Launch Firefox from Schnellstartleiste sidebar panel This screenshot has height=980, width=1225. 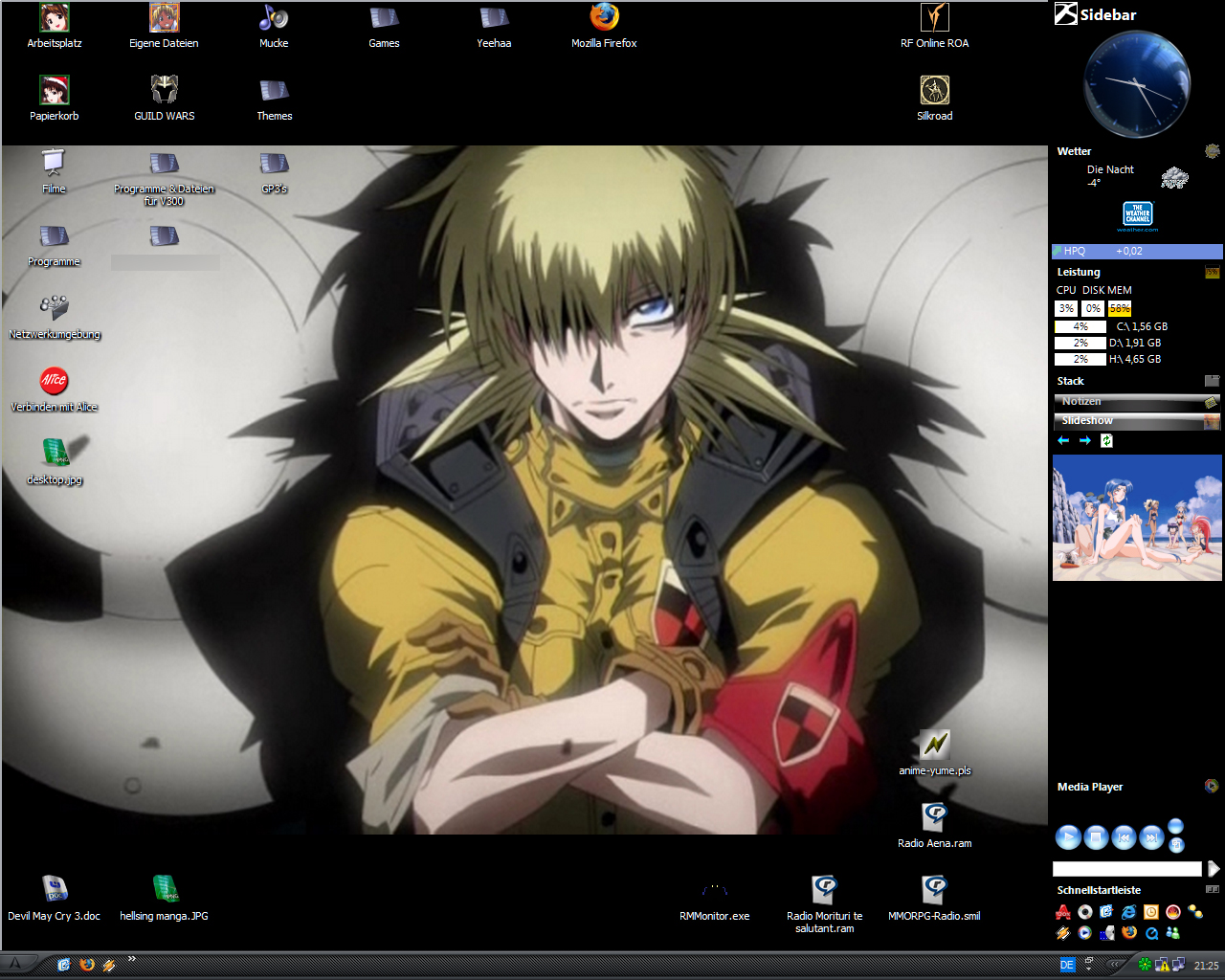click(x=1129, y=932)
